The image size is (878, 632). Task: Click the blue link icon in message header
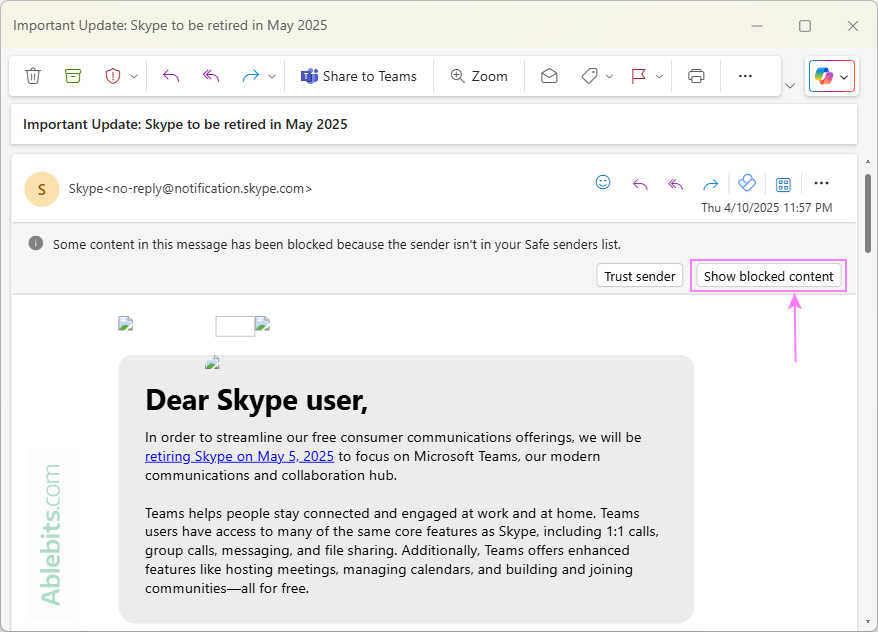point(747,183)
